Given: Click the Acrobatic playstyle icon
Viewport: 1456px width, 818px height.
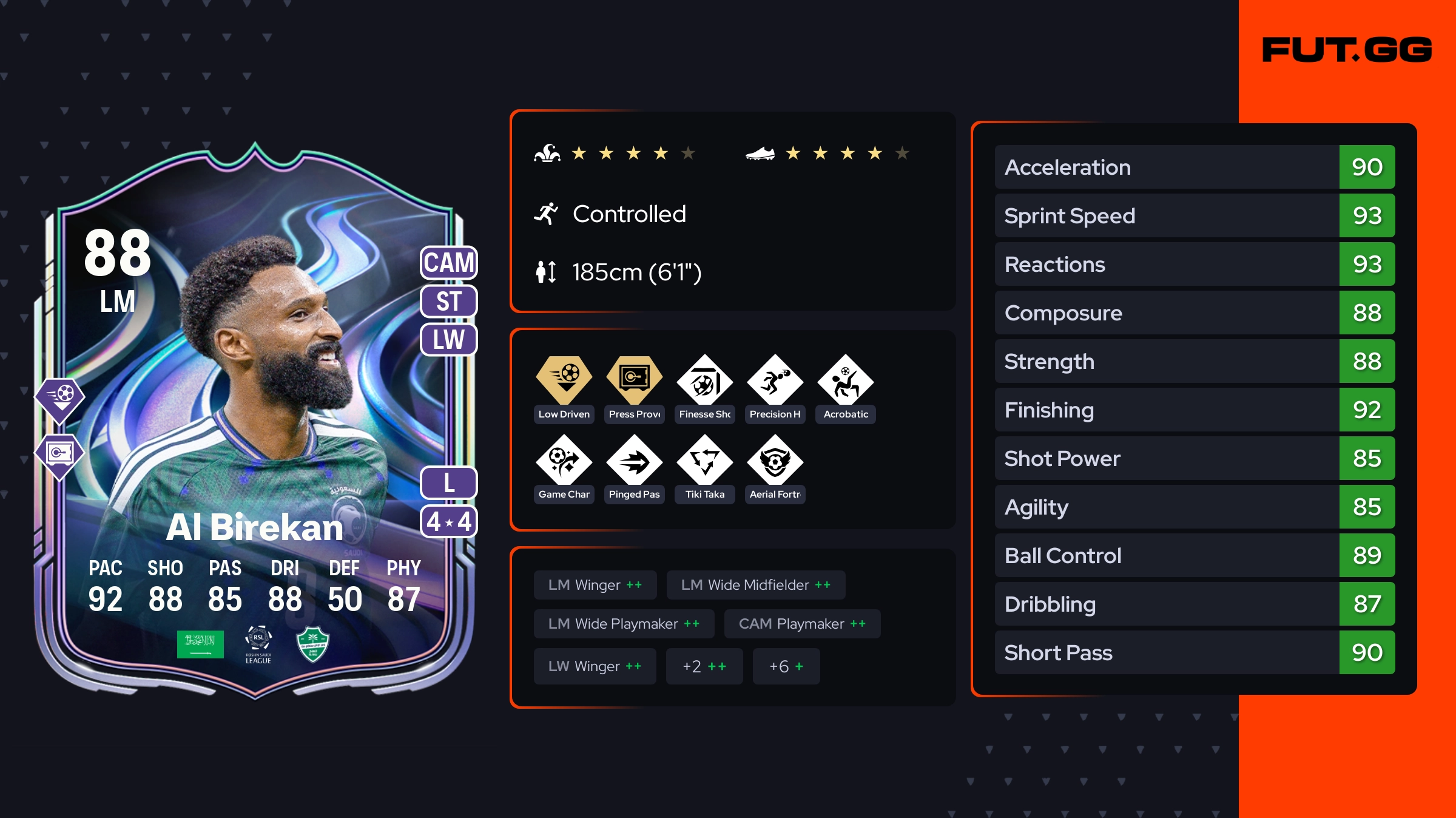Looking at the screenshot, I should coord(846,380).
